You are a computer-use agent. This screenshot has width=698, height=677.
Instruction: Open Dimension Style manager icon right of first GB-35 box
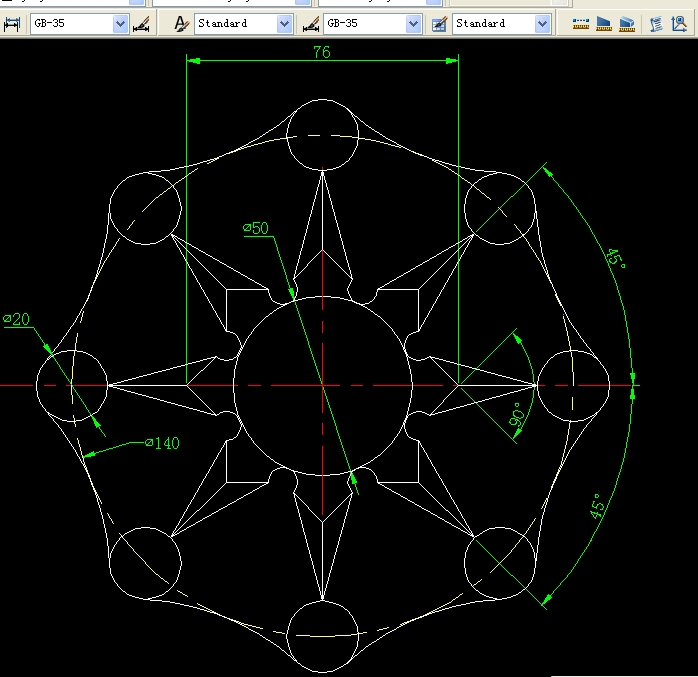click(x=141, y=24)
